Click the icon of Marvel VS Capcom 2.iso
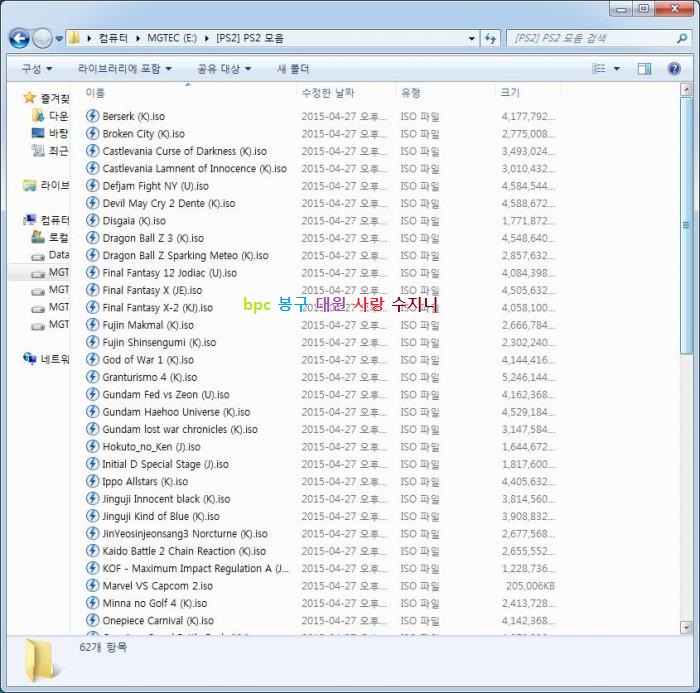This screenshot has height=693, width=700. tap(92, 586)
